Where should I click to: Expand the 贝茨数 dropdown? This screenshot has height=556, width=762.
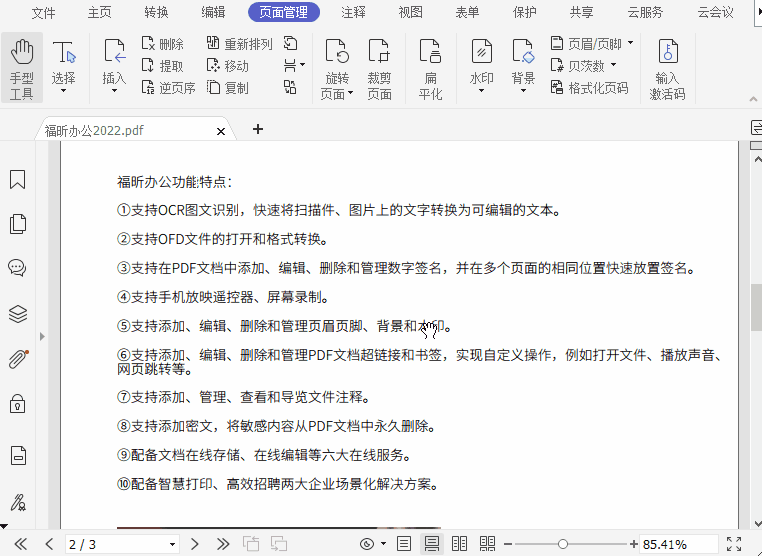tap(613, 64)
